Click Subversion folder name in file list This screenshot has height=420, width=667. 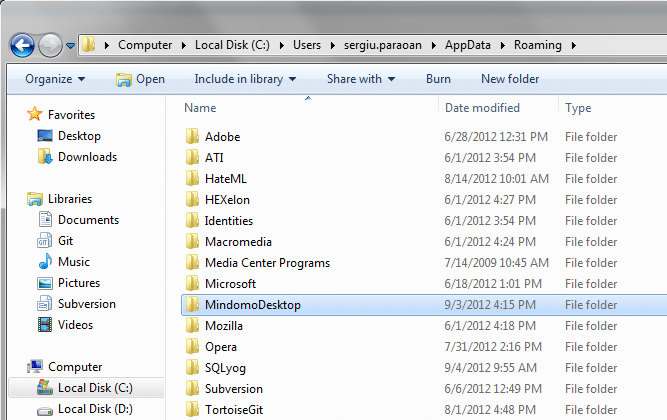[x=234, y=389]
